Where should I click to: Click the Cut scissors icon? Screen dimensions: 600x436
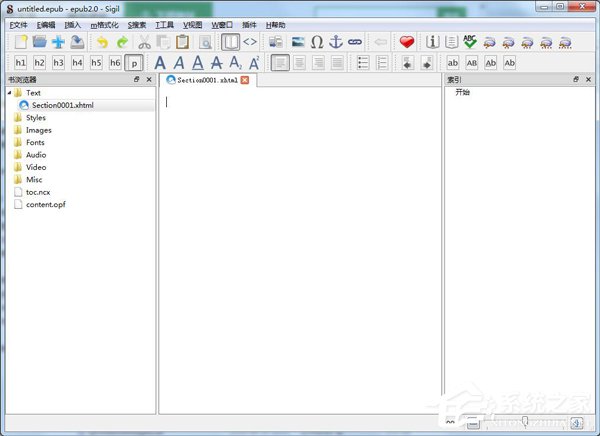(144, 42)
